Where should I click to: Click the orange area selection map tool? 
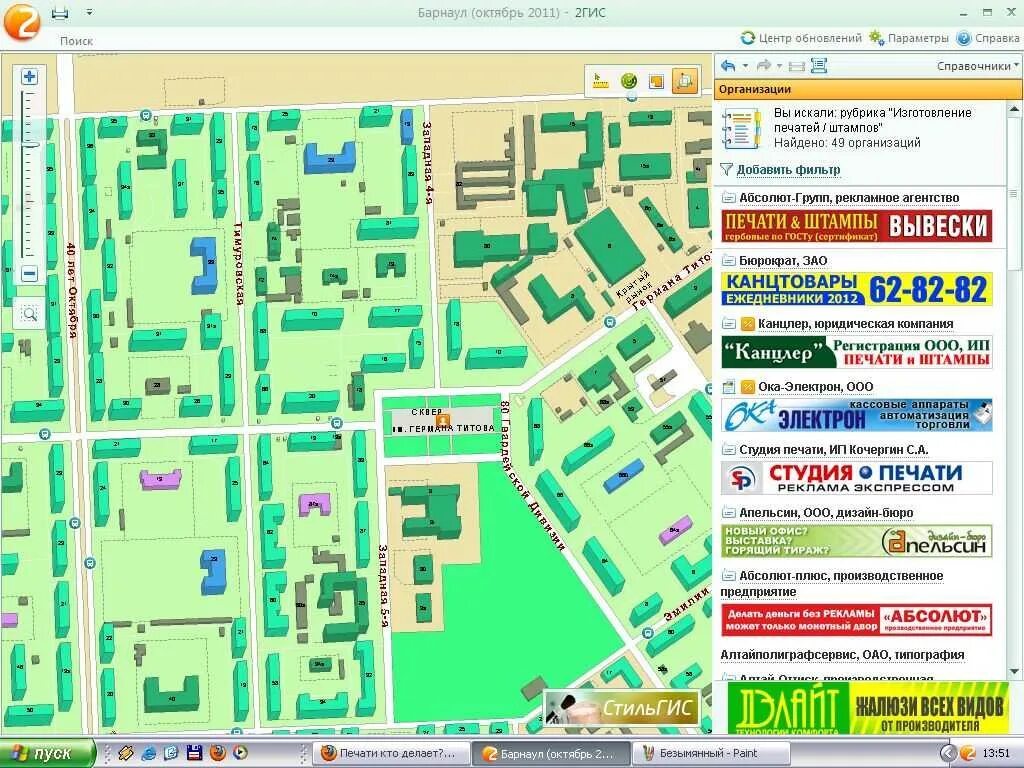click(x=656, y=81)
